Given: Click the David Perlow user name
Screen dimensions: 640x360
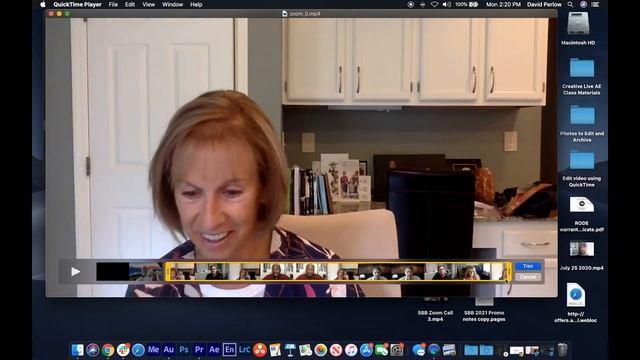Looking at the screenshot, I should (544, 4).
